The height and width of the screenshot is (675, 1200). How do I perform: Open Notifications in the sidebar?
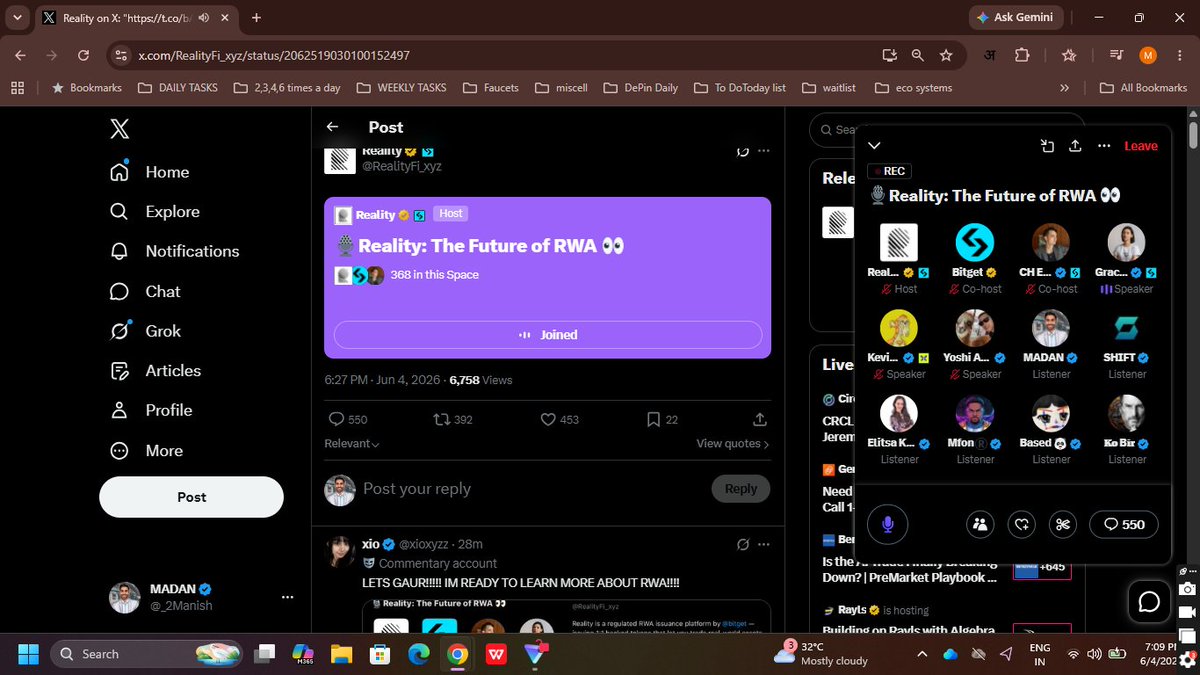click(x=174, y=251)
